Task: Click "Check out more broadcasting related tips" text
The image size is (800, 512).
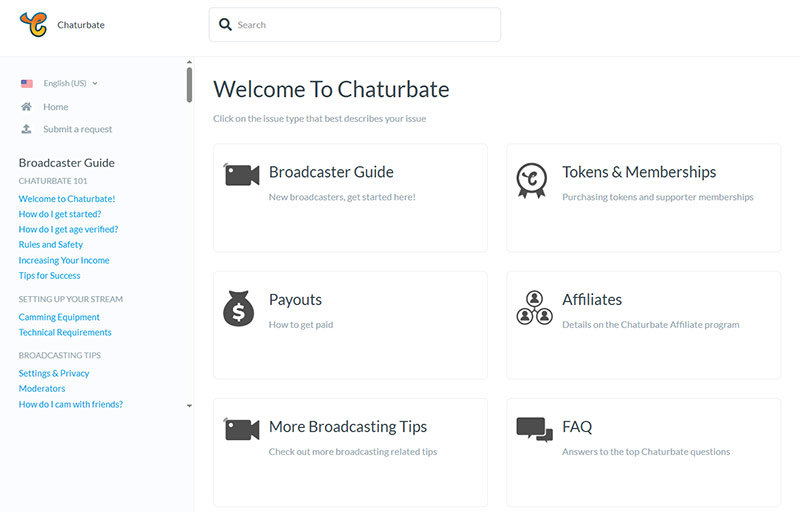Action: (x=353, y=451)
